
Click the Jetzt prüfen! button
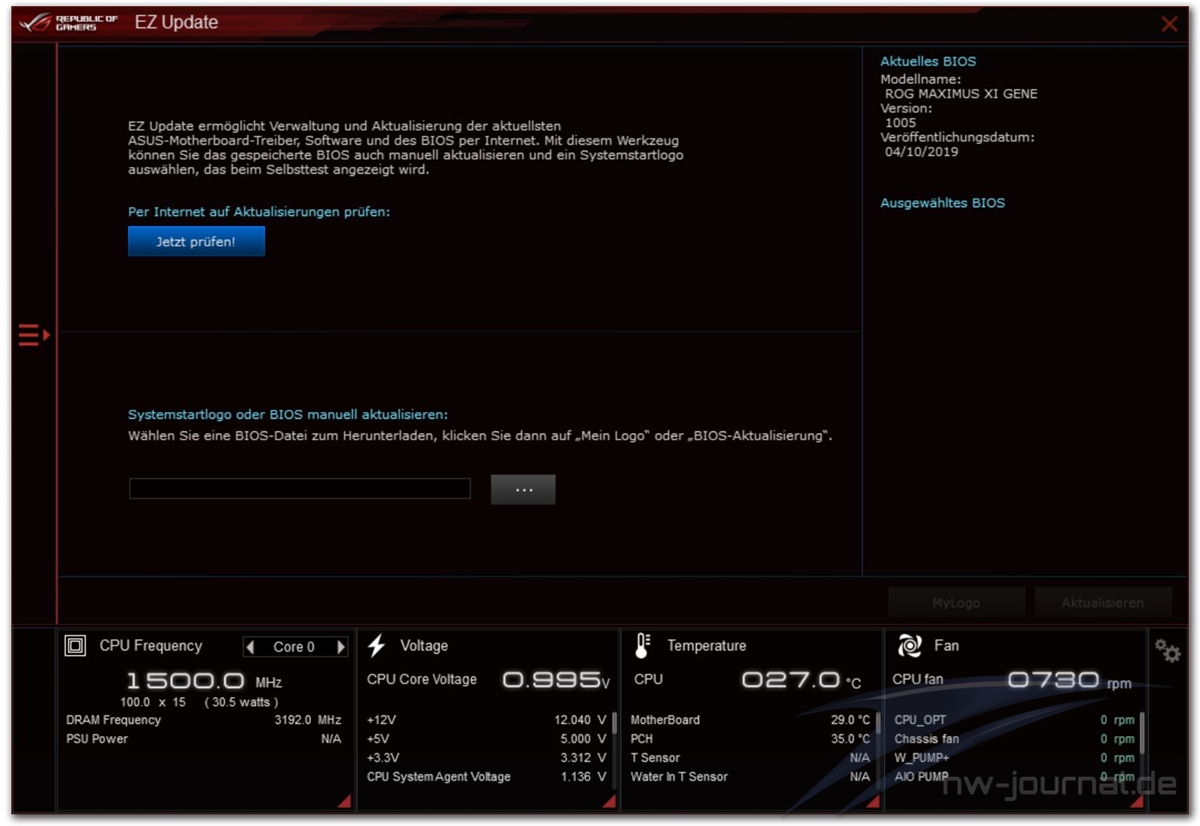pyautogui.click(x=196, y=241)
